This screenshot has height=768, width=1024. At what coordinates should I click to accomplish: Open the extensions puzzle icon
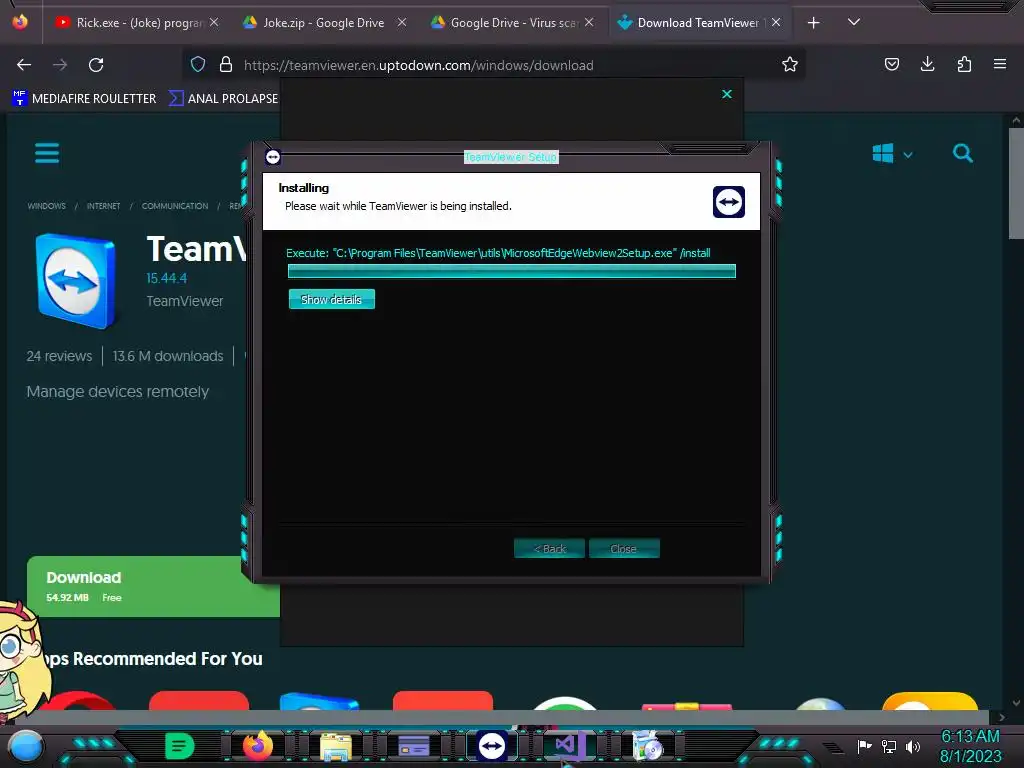[964, 64]
